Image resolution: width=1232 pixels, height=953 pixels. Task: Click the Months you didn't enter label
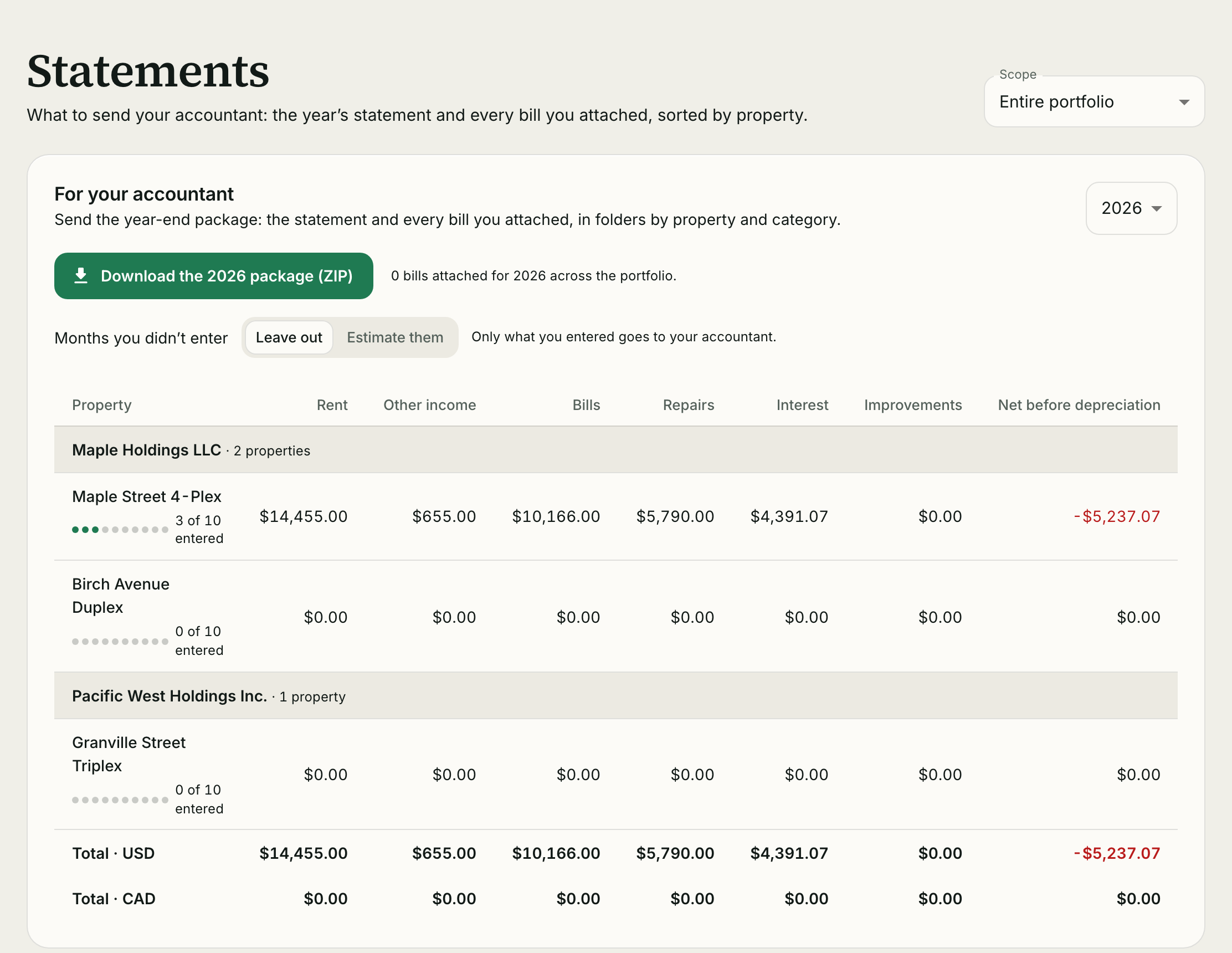tap(141, 338)
